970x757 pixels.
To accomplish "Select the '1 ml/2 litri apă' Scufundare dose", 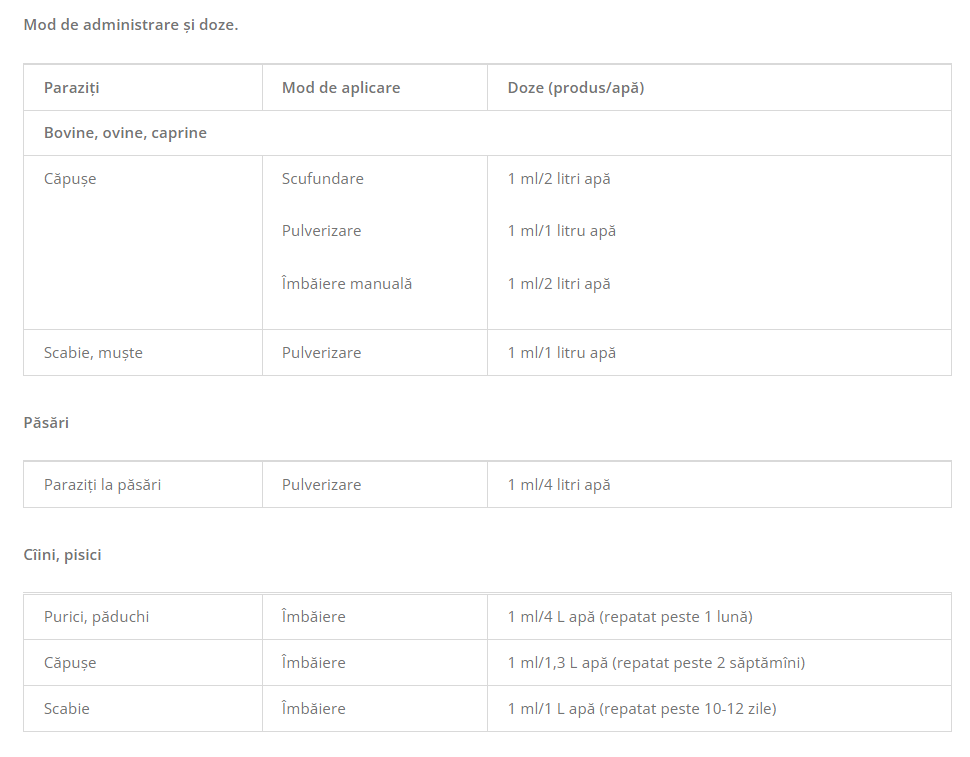I will pyautogui.click(x=559, y=179).
